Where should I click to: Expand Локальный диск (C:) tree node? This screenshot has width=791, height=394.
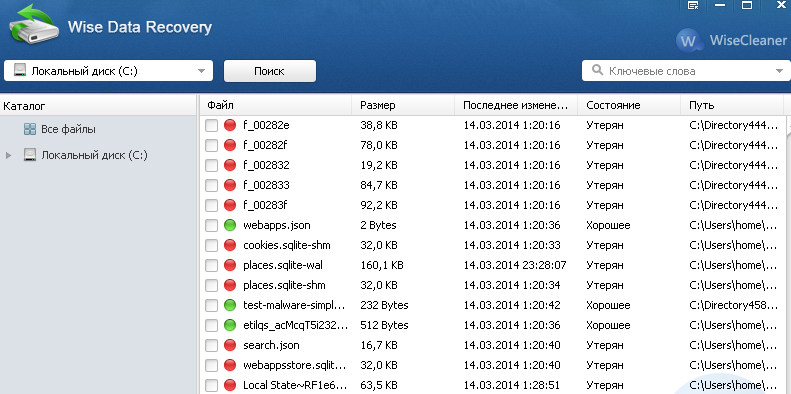[x=8, y=155]
